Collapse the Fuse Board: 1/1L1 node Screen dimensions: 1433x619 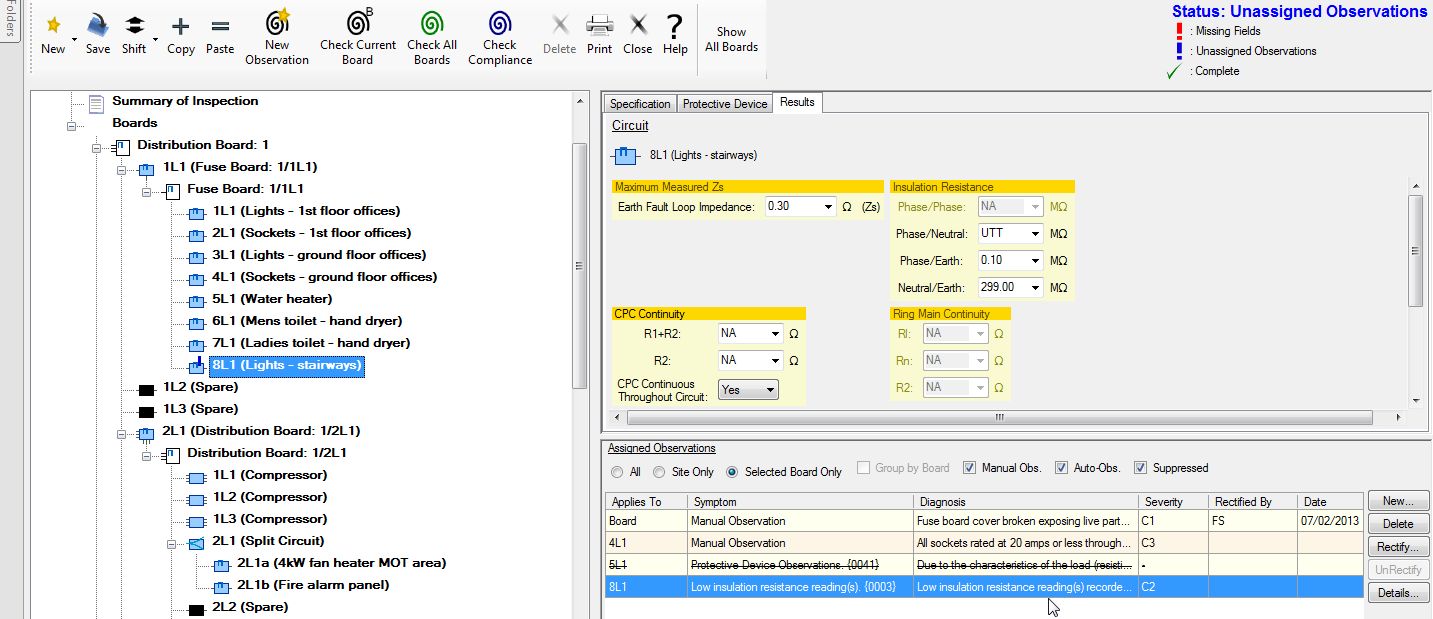click(x=147, y=192)
